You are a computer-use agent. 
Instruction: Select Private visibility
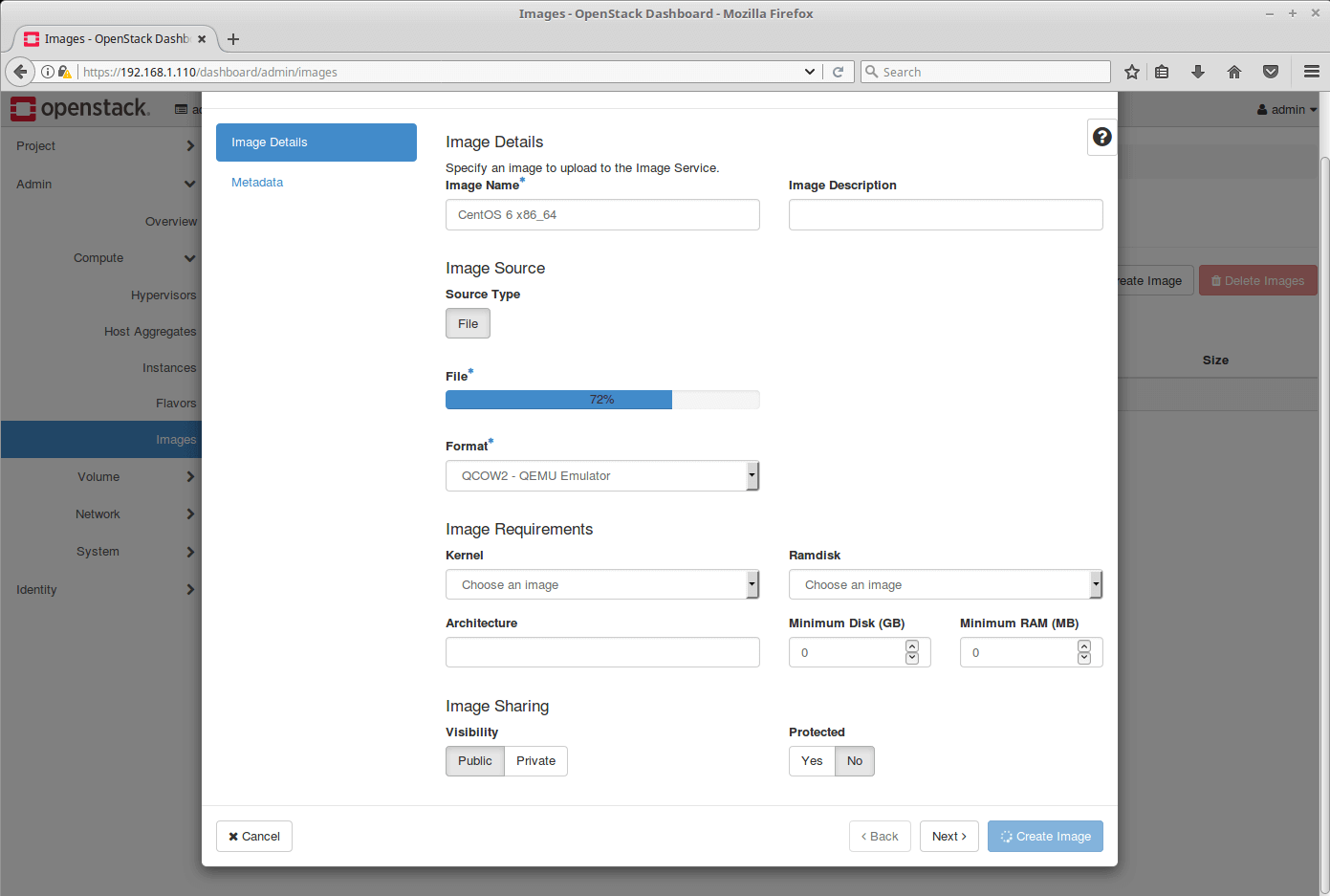pos(535,761)
